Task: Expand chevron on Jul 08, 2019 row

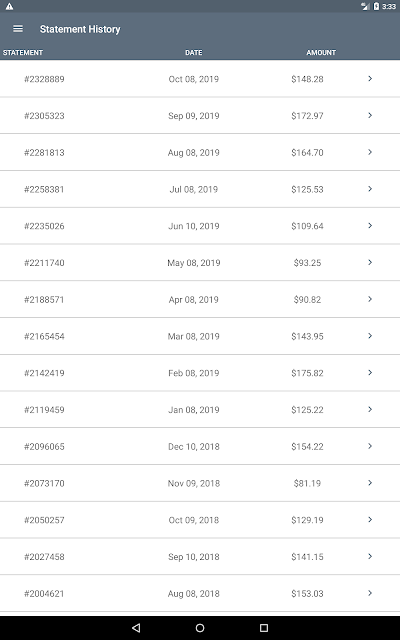Action: [370, 189]
